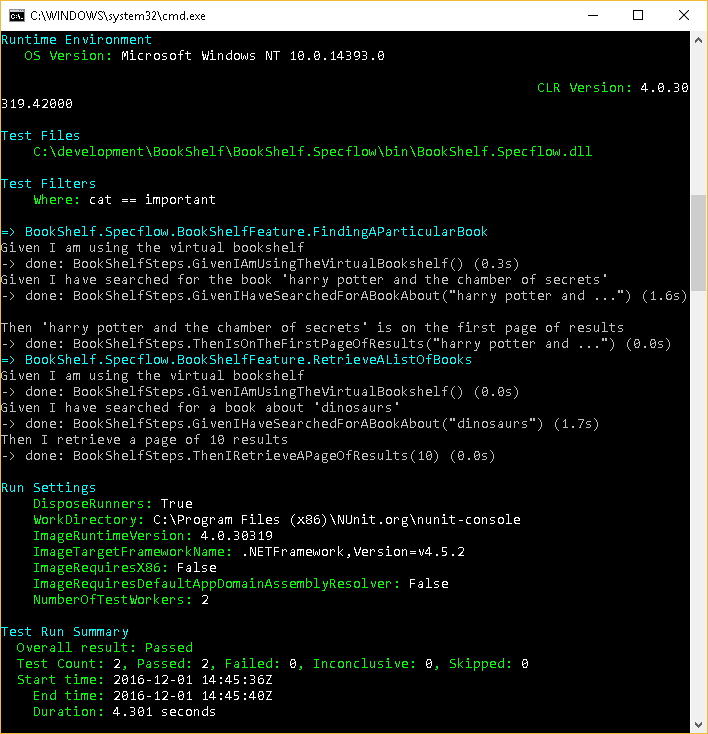Click the BookShelf.Specflow.dll file path
Image resolution: width=708 pixels, height=734 pixels.
pyautogui.click(x=313, y=152)
